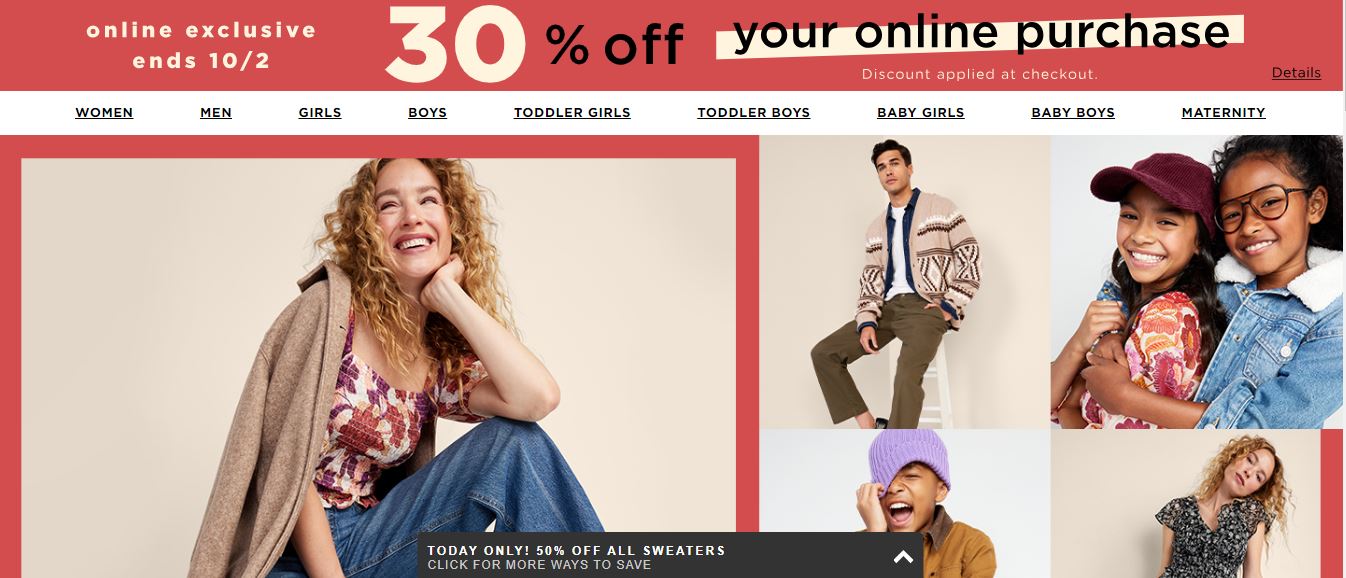The image size is (1346, 578).
Task: Click 'Click for more ways to save'
Action: coord(539,565)
